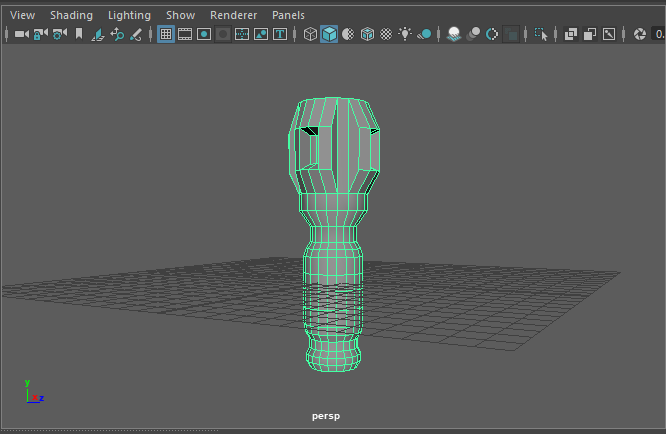The image size is (666, 434).
Task: Switch to Wireframe display cube icon
Action: point(310,34)
